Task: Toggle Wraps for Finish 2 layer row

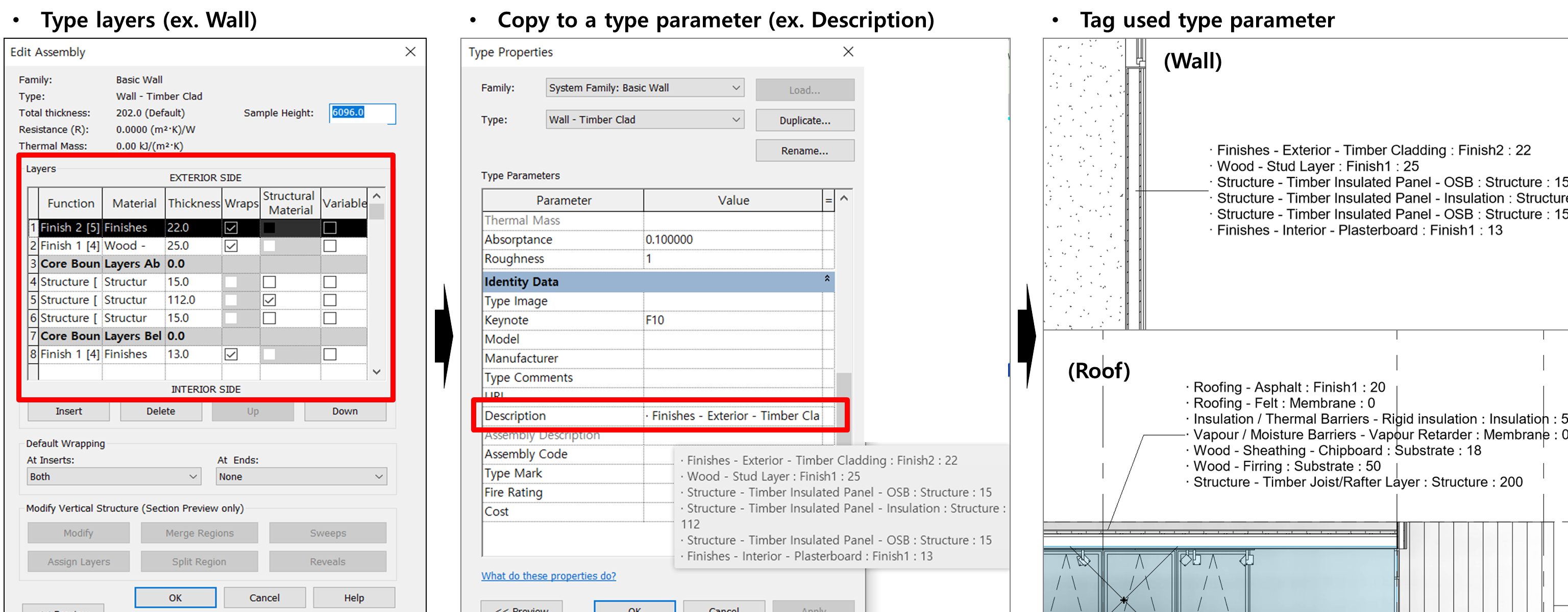Action: pos(231,227)
